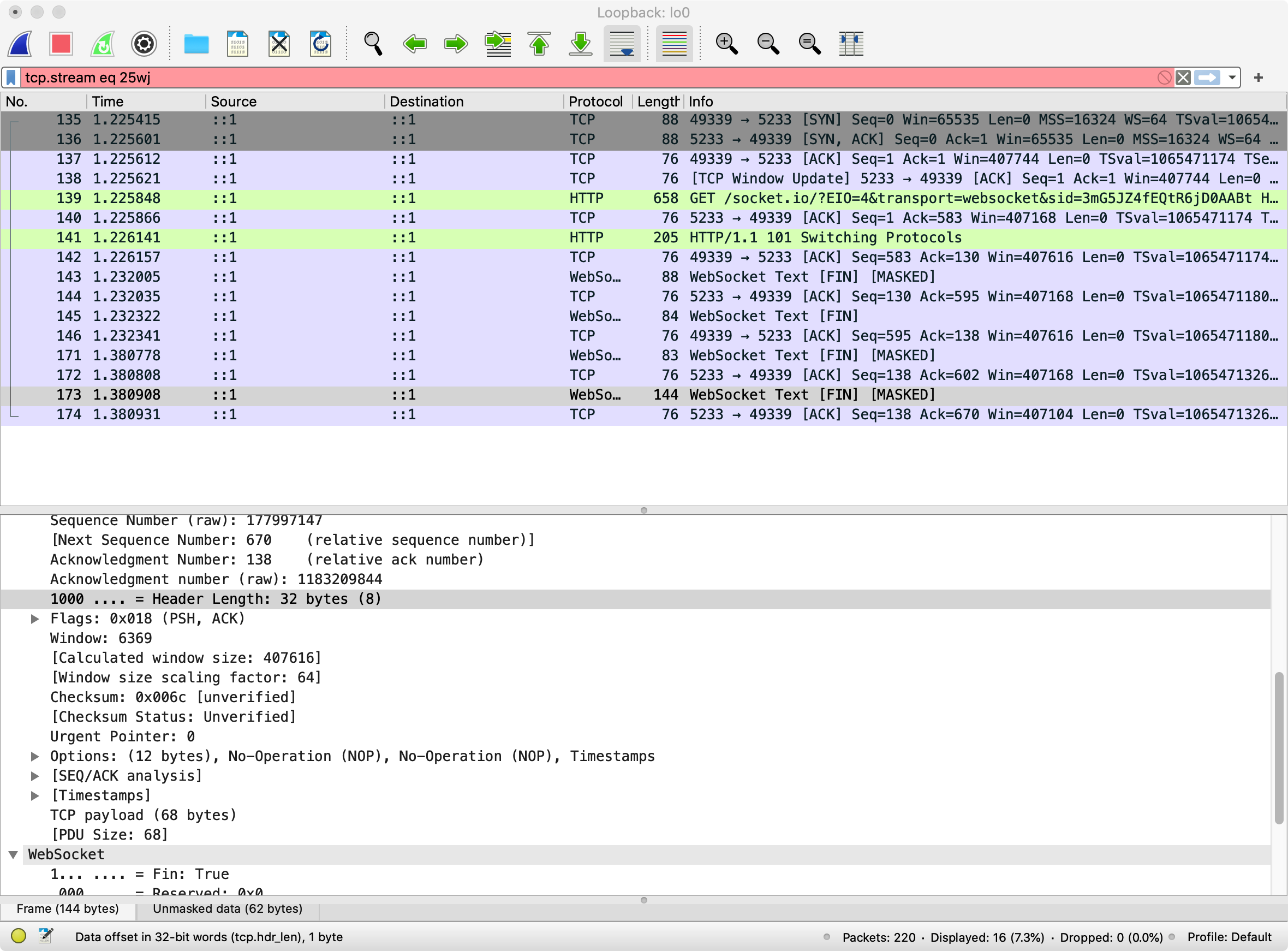Reload the capture file icon
Image resolution: width=1288 pixels, height=951 pixels.
(320, 44)
